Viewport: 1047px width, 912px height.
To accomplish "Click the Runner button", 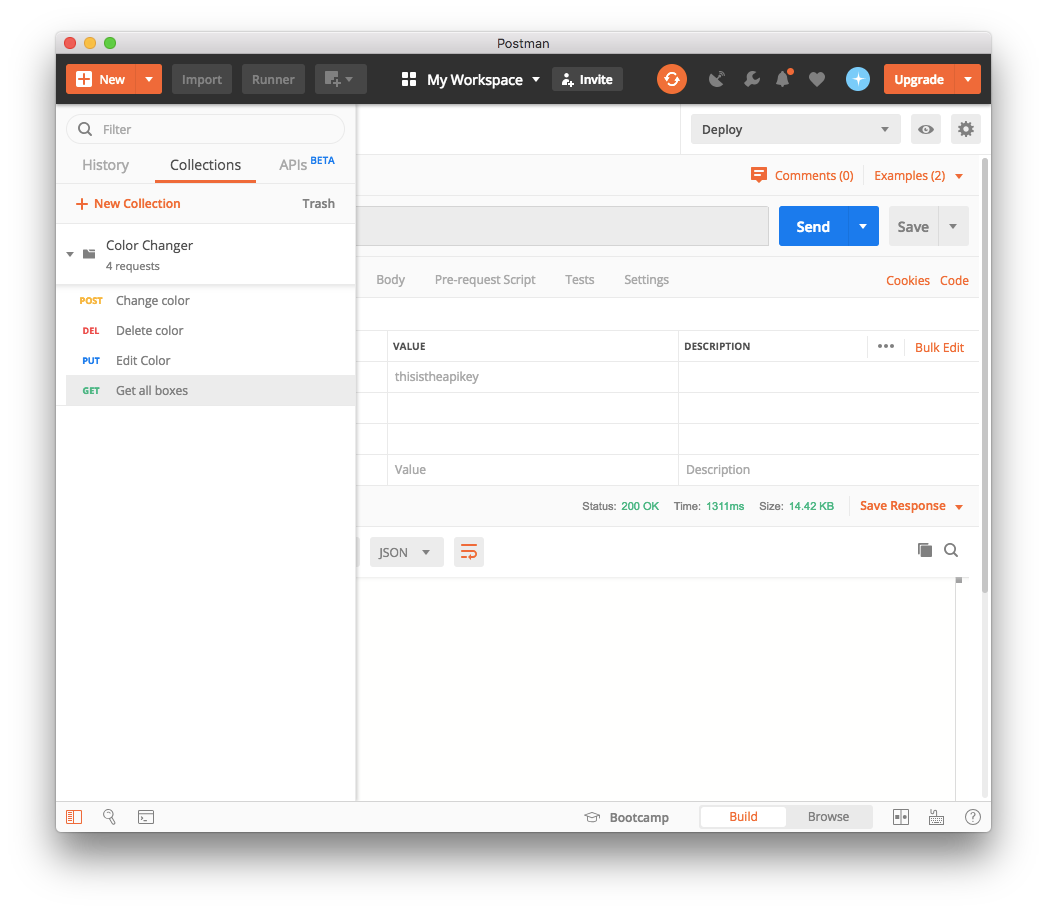I will pos(273,79).
